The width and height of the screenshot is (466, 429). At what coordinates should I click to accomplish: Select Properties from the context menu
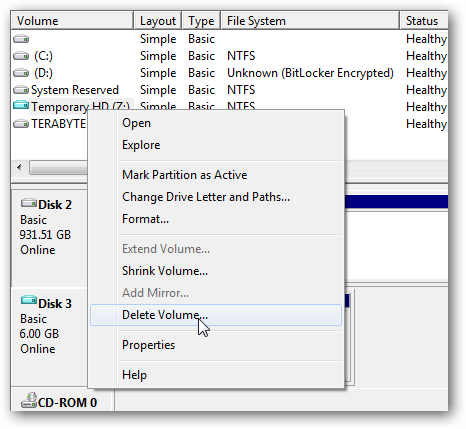[148, 345]
